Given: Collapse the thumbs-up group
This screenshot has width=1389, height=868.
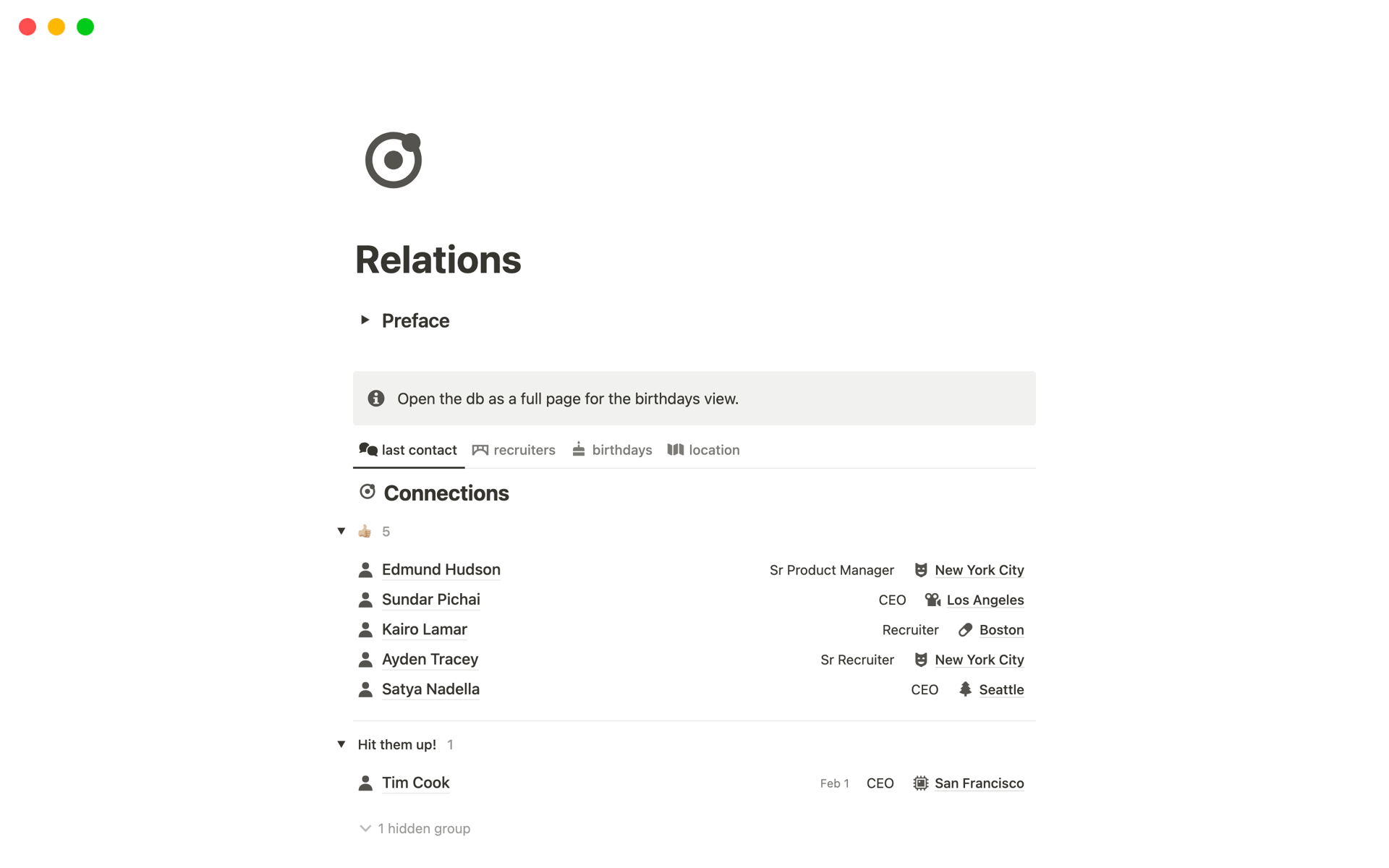Looking at the screenshot, I should (x=341, y=532).
